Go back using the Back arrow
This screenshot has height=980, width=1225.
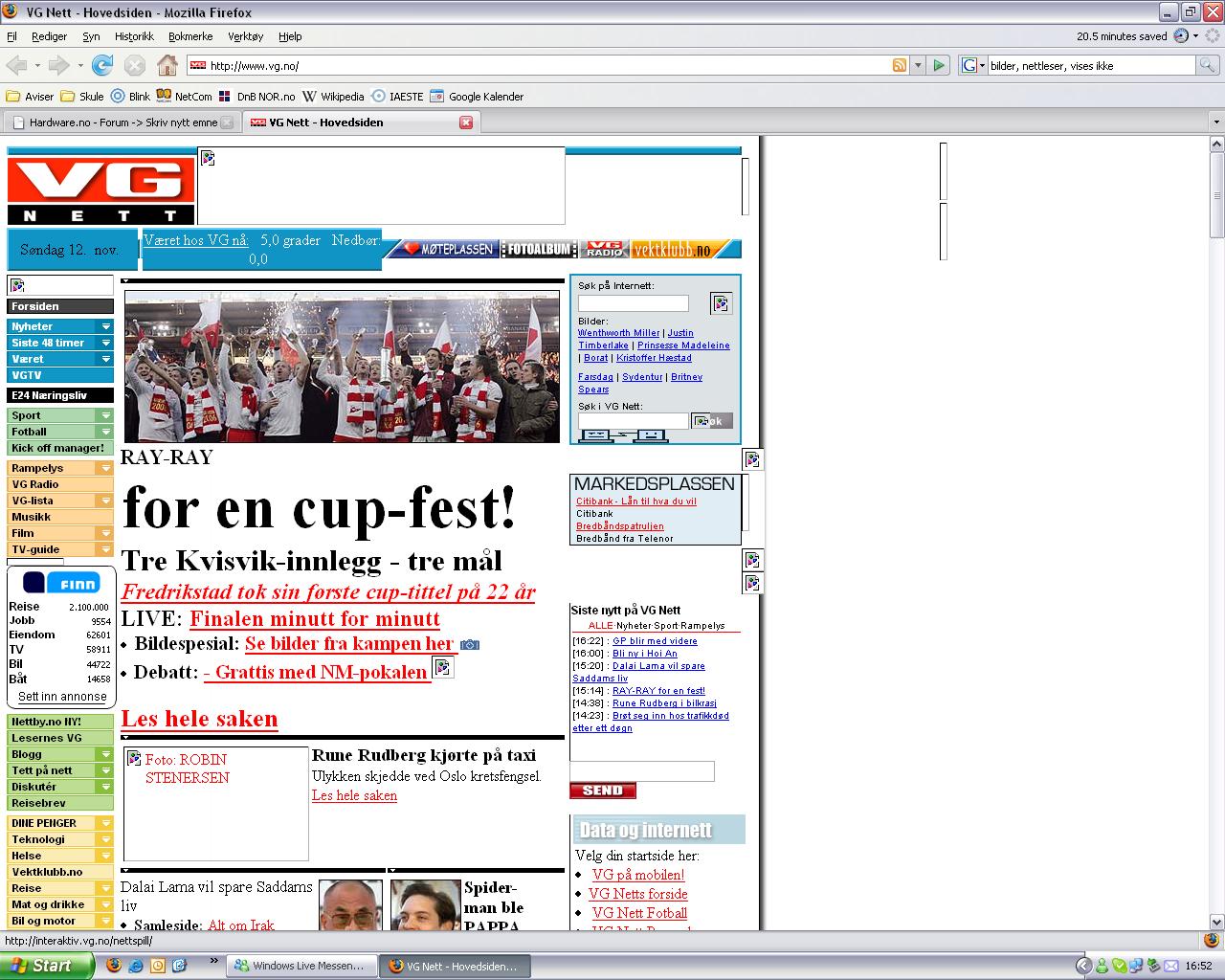click(x=16, y=65)
